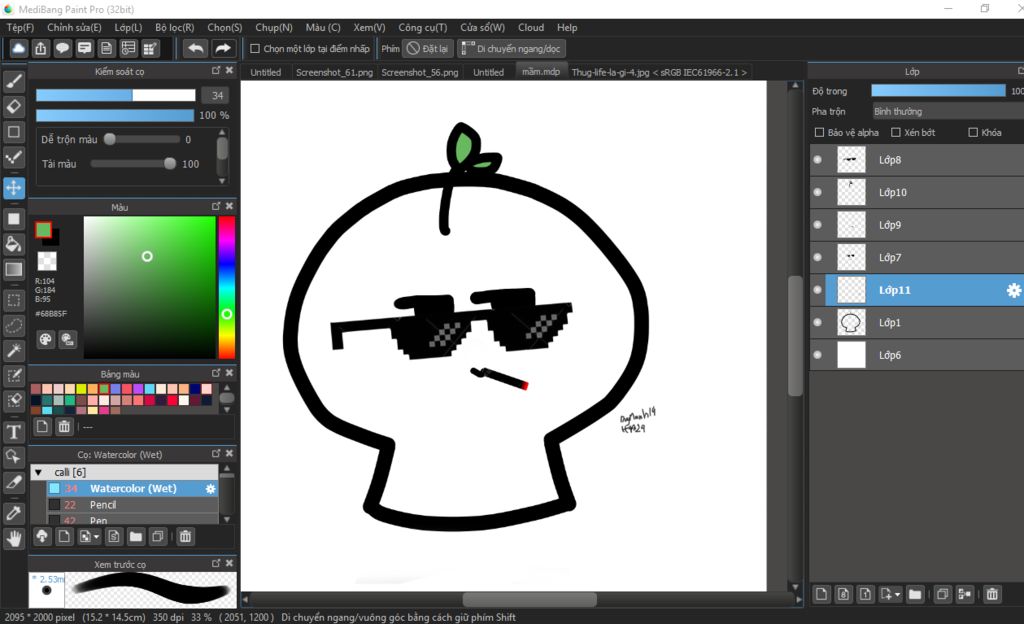Select the Fill rectangle tool
This screenshot has height=624, width=1024.
click(x=14, y=219)
